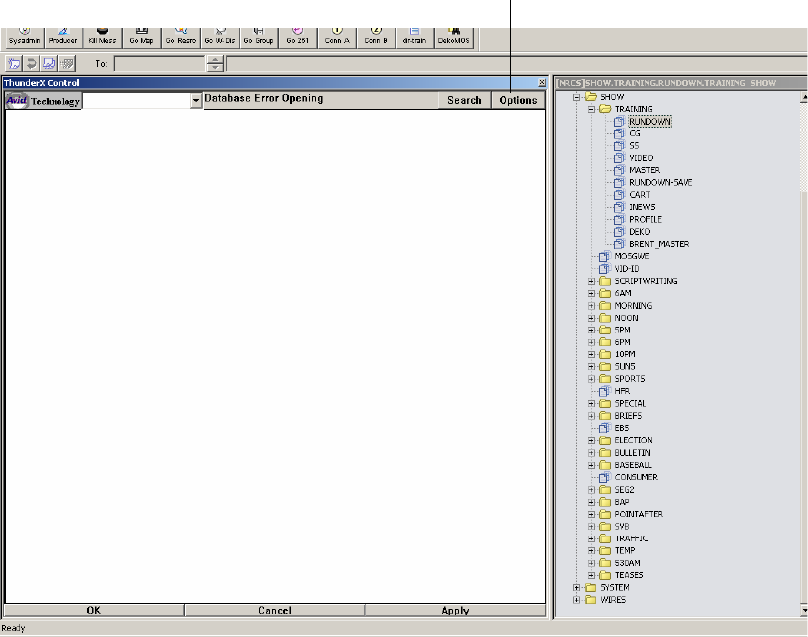808x637 pixels.
Task: Click Apply at bottom of ThunderX Control
Action: click(x=455, y=610)
